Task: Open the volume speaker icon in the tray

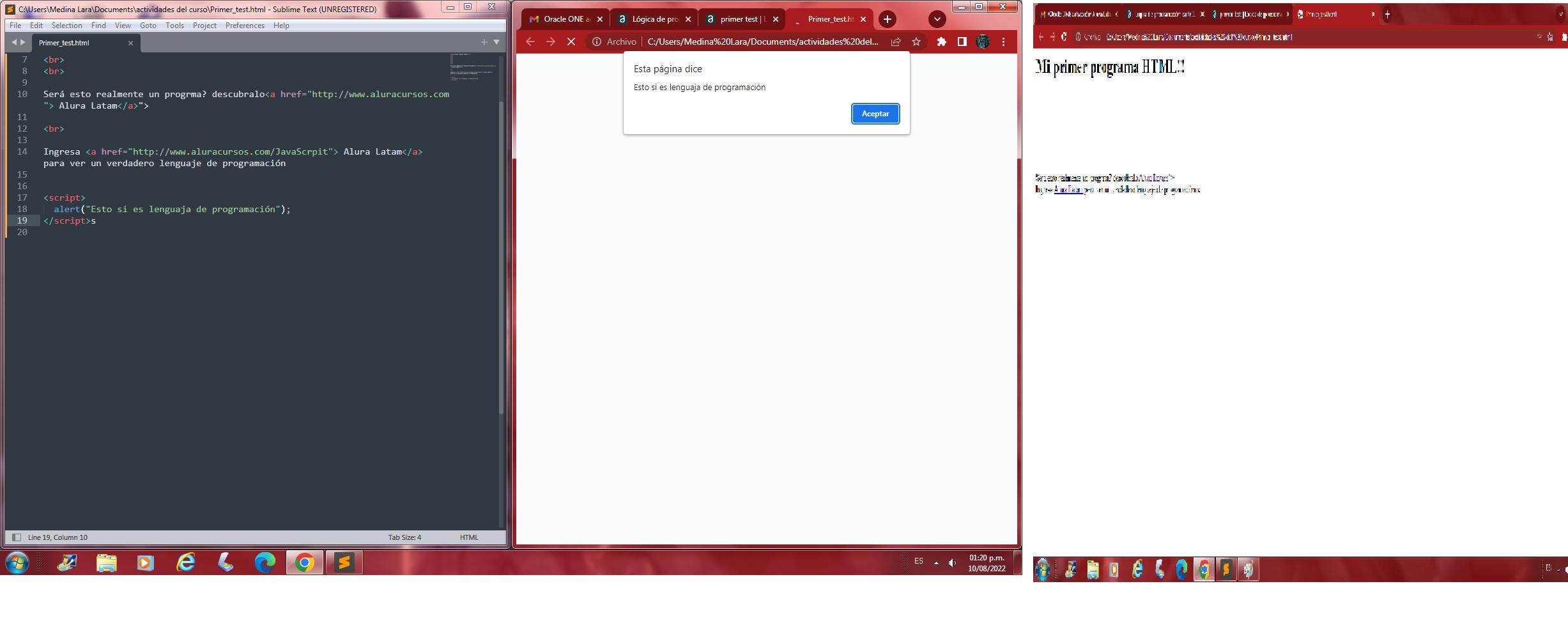Action: (952, 563)
